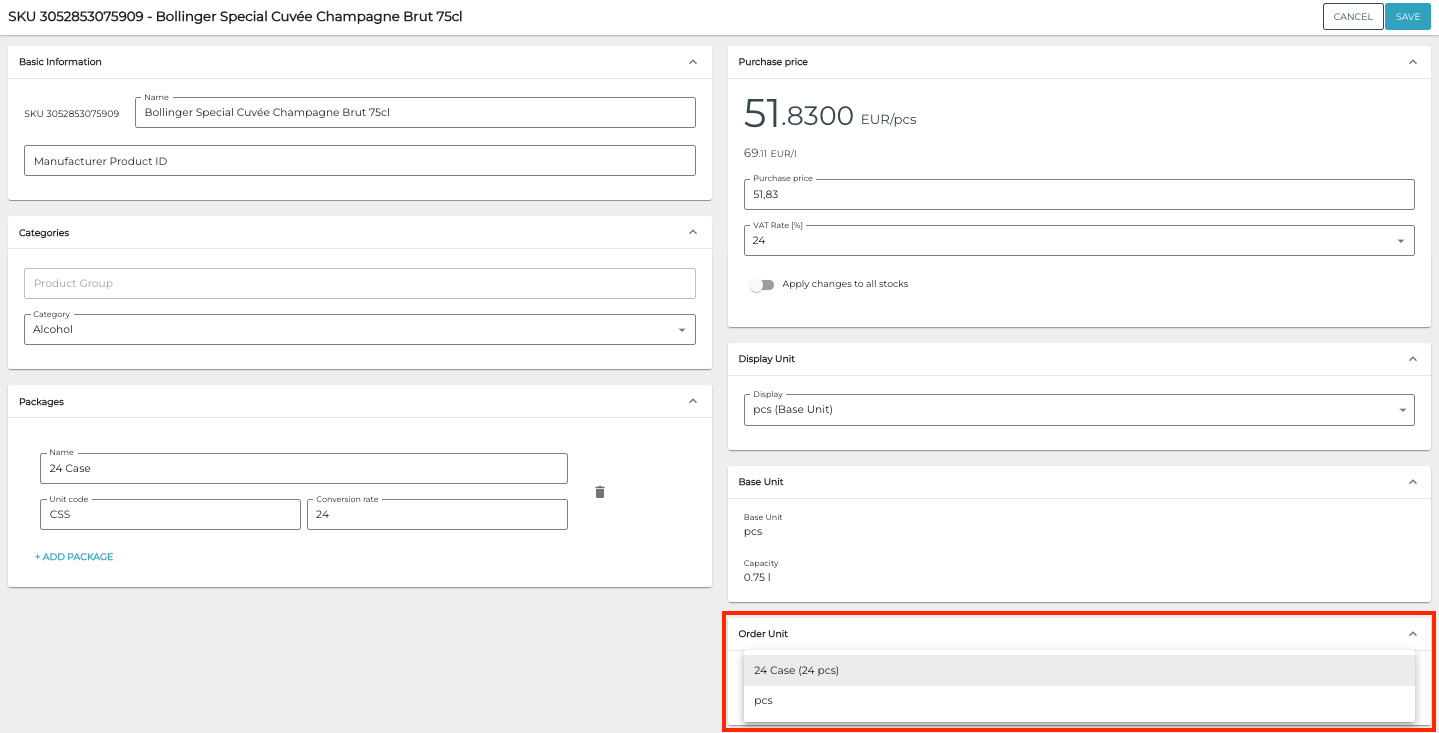Delete the 24 Case package
Screen dimensions: 1439x733
pos(599,491)
